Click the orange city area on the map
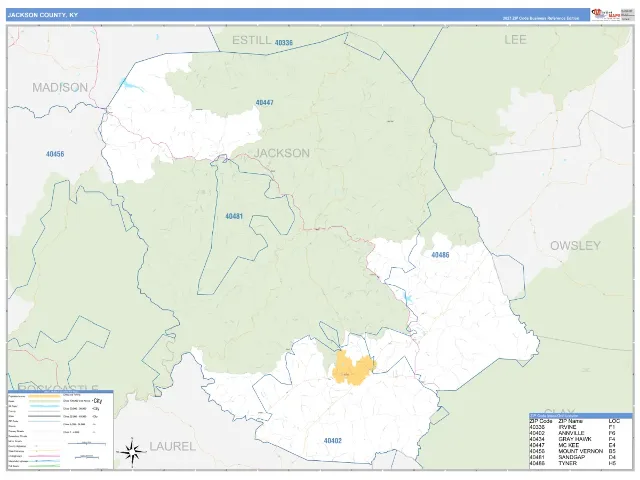The width and height of the screenshot is (640, 480). click(x=354, y=368)
